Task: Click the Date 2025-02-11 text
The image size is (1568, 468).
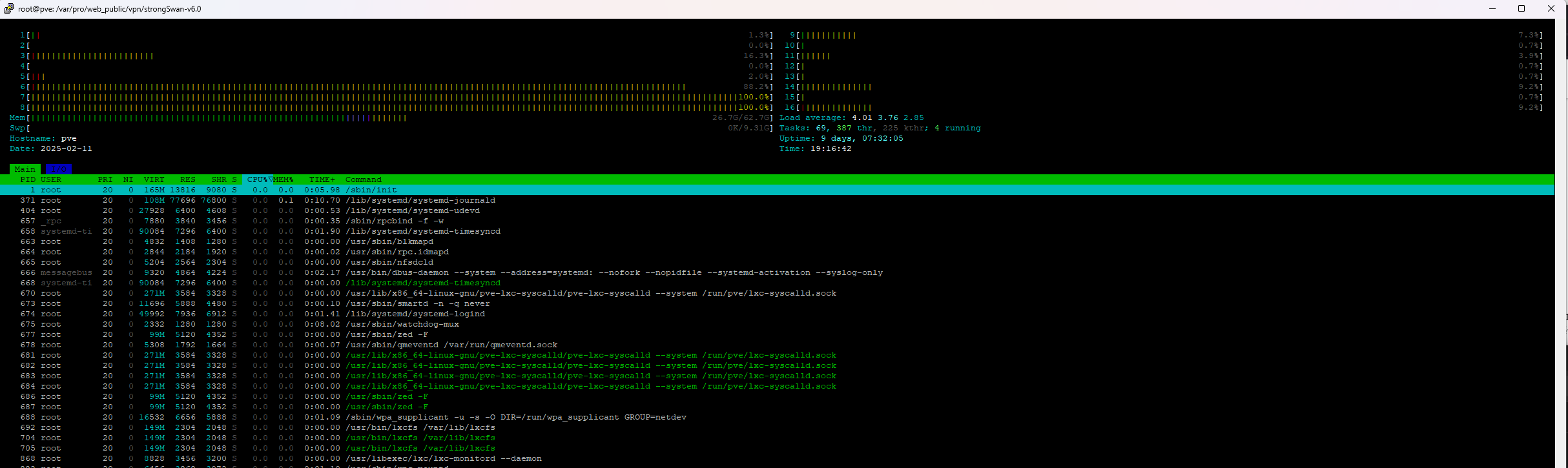Action: (x=50, y=148)
